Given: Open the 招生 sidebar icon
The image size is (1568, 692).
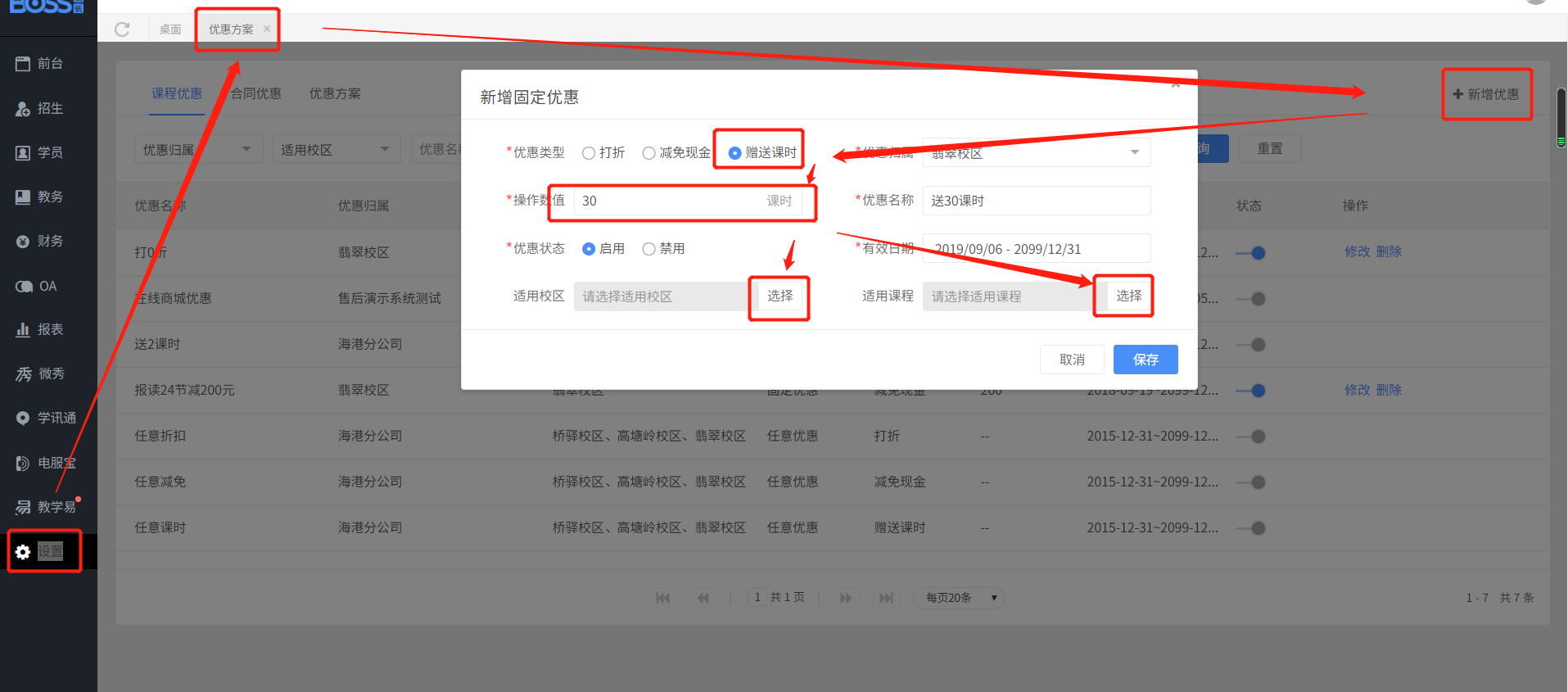Looking at the screenshot, I should (23, 108).
